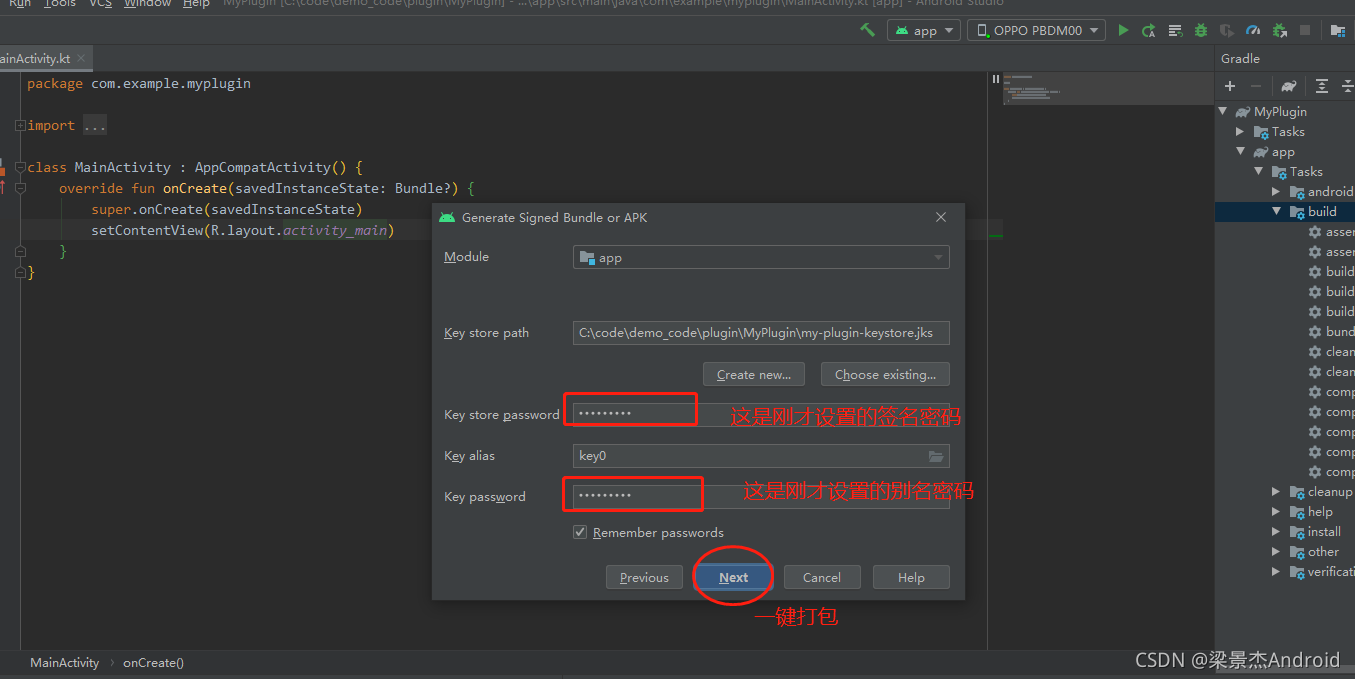The width and height of the screenshot is (1355, 679).
Task: Start debugging with the green bug icon
Action: pos(1201,30)
